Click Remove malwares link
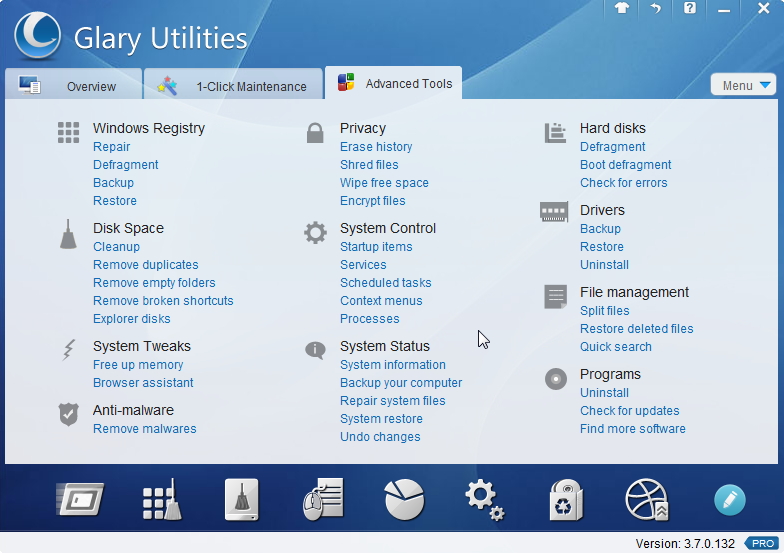This screenshot has width=784, height=553. pos(144,429)
